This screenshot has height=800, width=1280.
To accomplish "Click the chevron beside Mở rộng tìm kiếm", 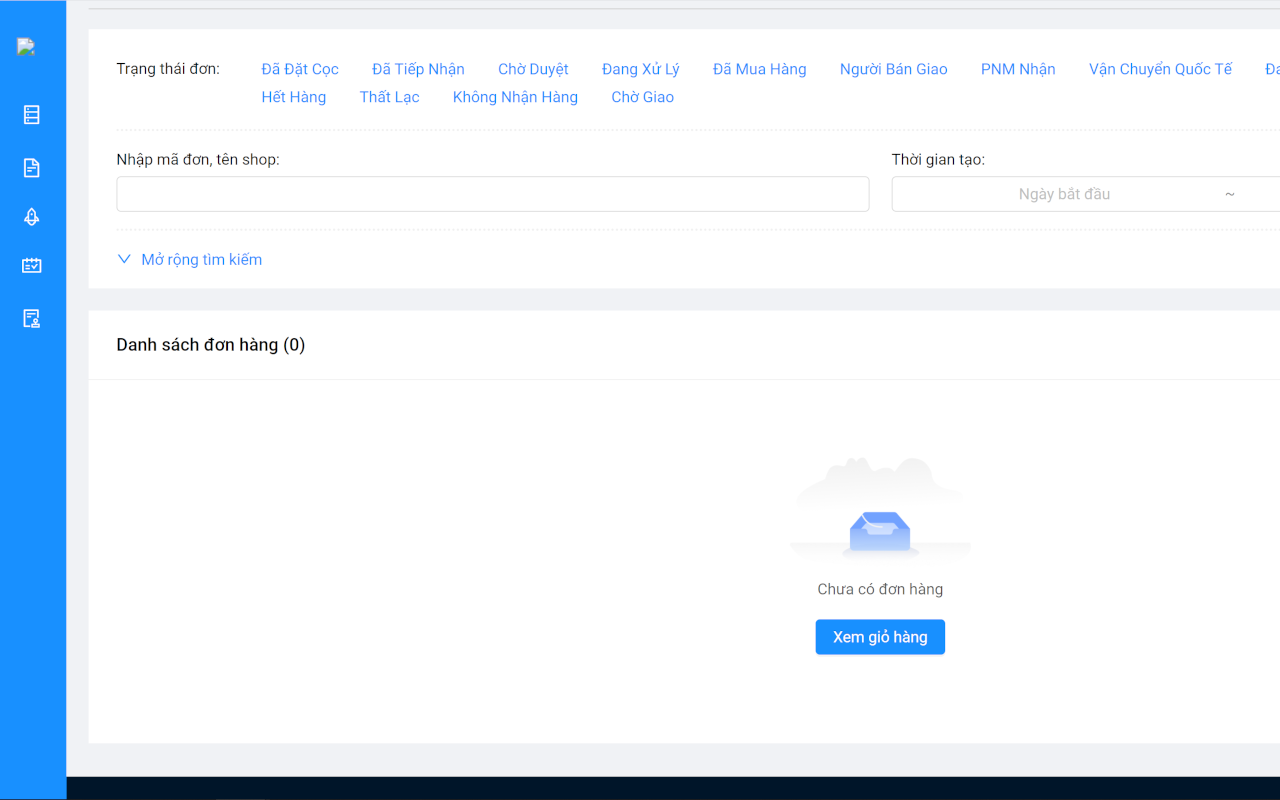I will (x=124, y=259).
